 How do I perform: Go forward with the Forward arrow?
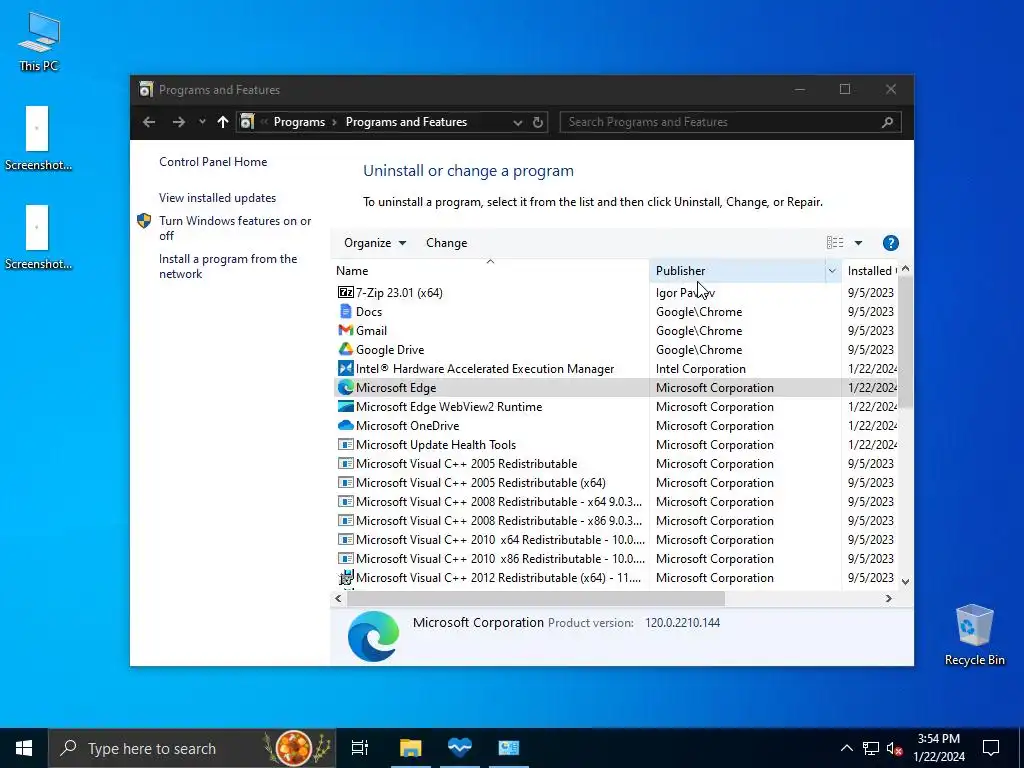[x=178, y=122]
